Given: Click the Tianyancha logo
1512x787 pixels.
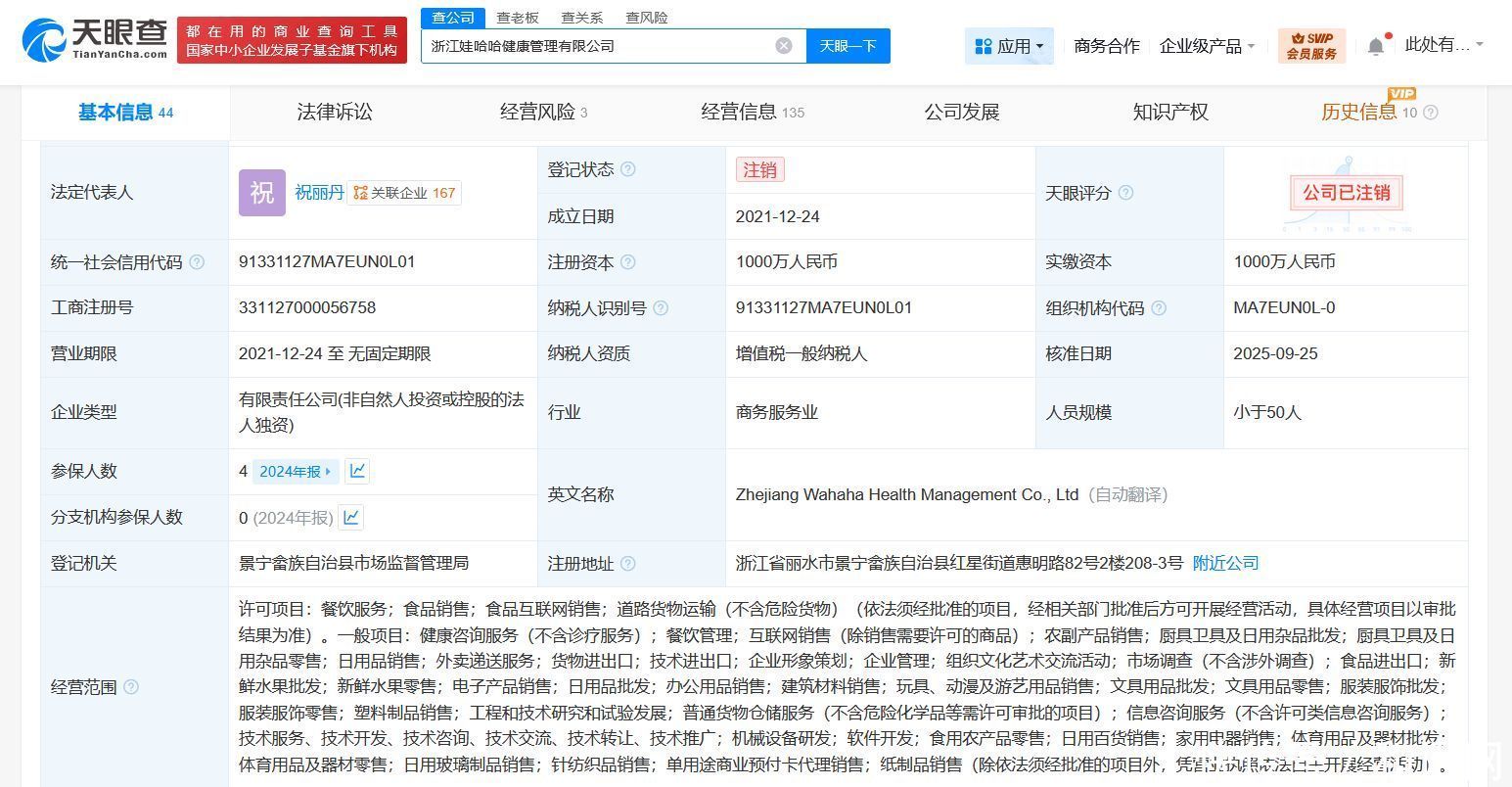Looking at the screenshot, I should 95,40.
